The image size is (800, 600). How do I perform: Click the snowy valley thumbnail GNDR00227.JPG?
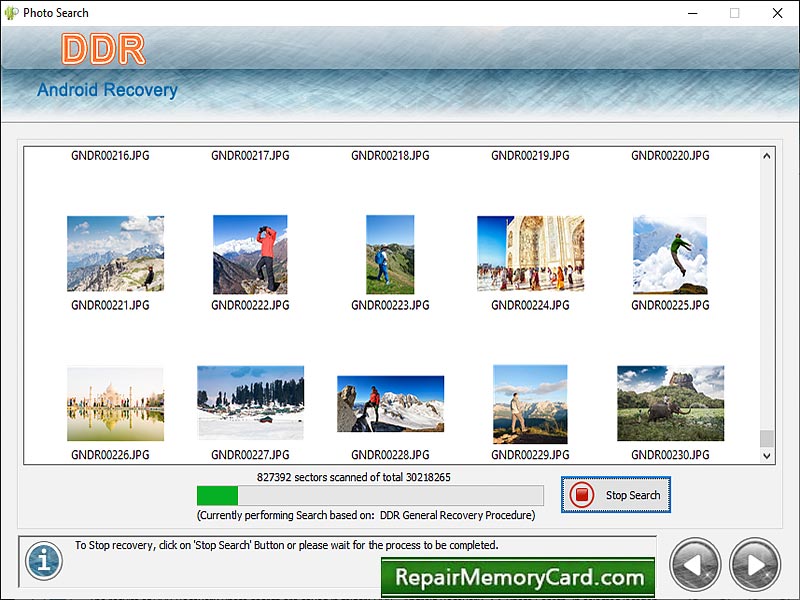coord(250,404)
